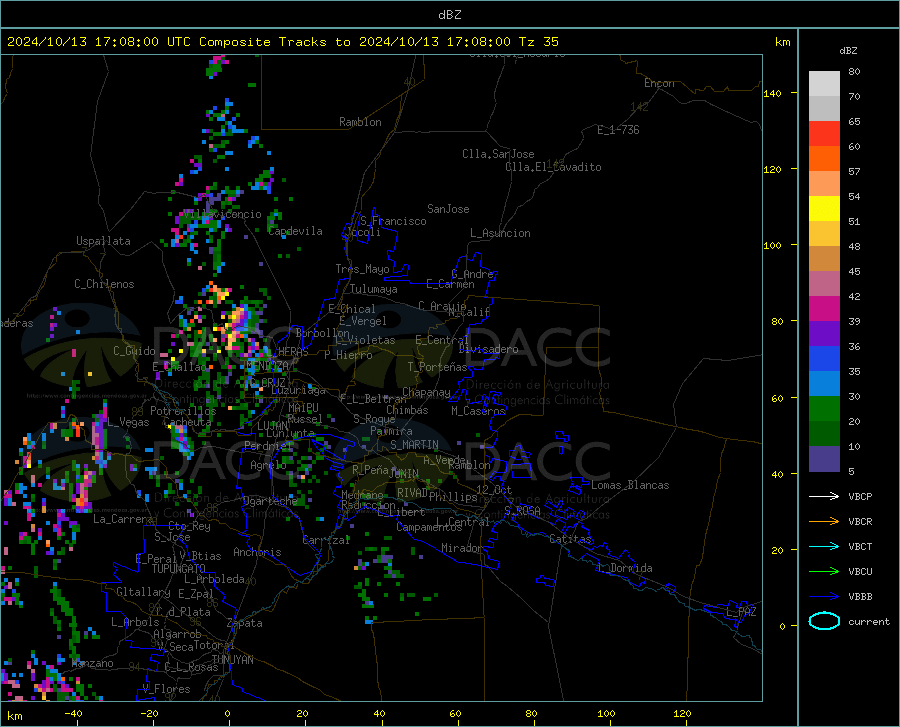This screenshot has width=900, height=727.
Task: Click the 'Capdevila' map label
Action: click(295, 231)
